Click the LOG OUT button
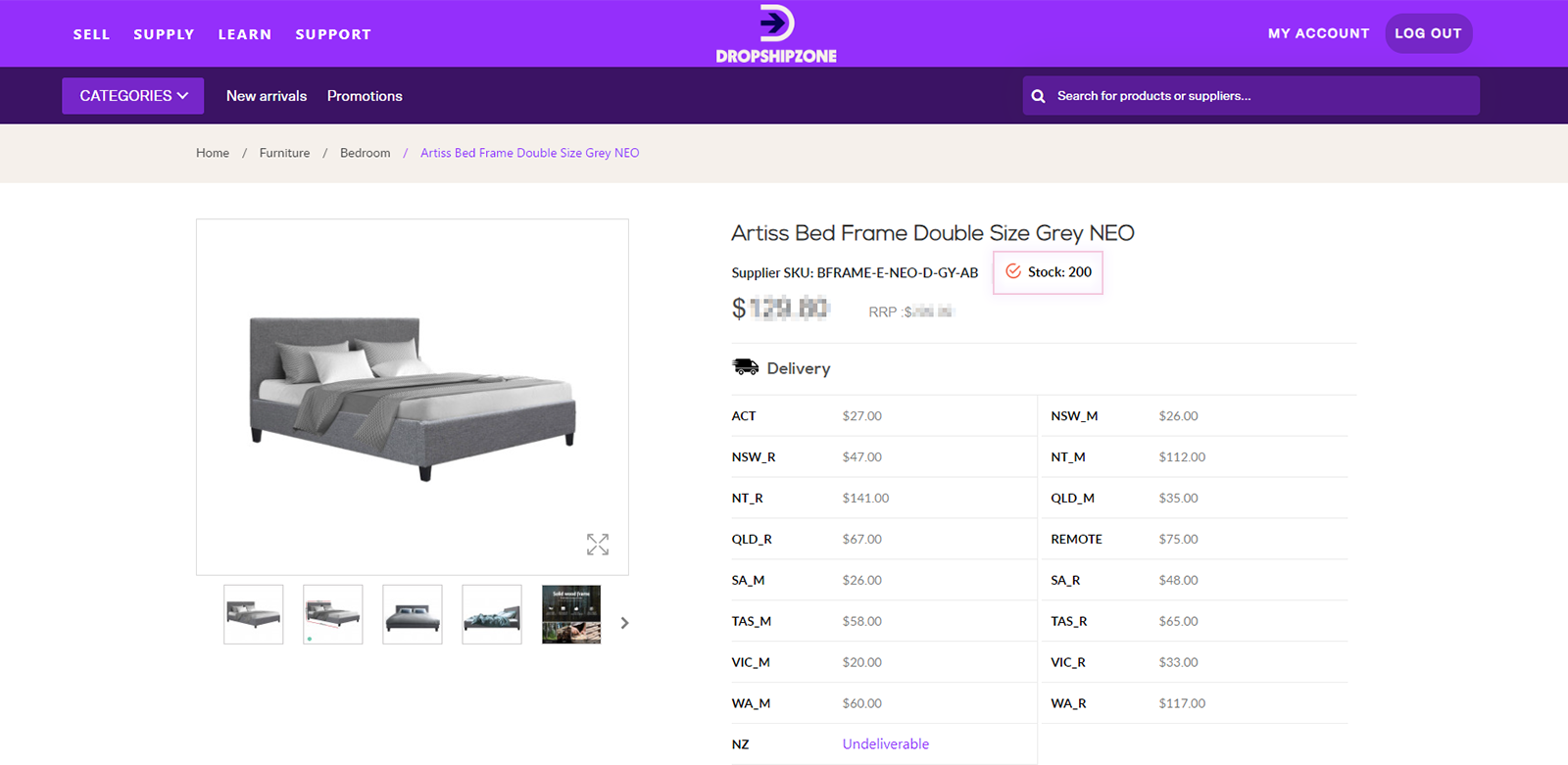The height and width of the screenshot is (765, 1568). click(1428, 33)
